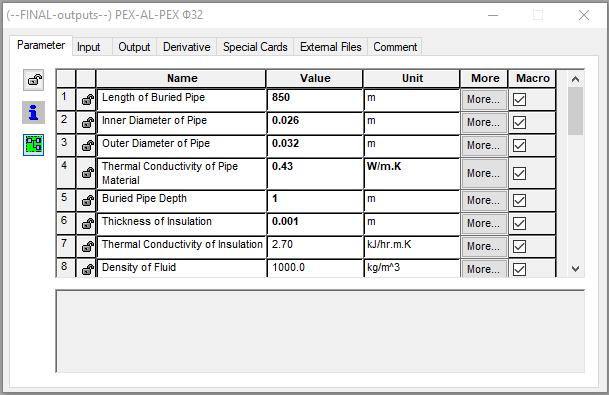Viewport: 609px width, 395px height.
Task: Click the kJ/hr.m.K unit cell
Action: click(x=412, y=247)
